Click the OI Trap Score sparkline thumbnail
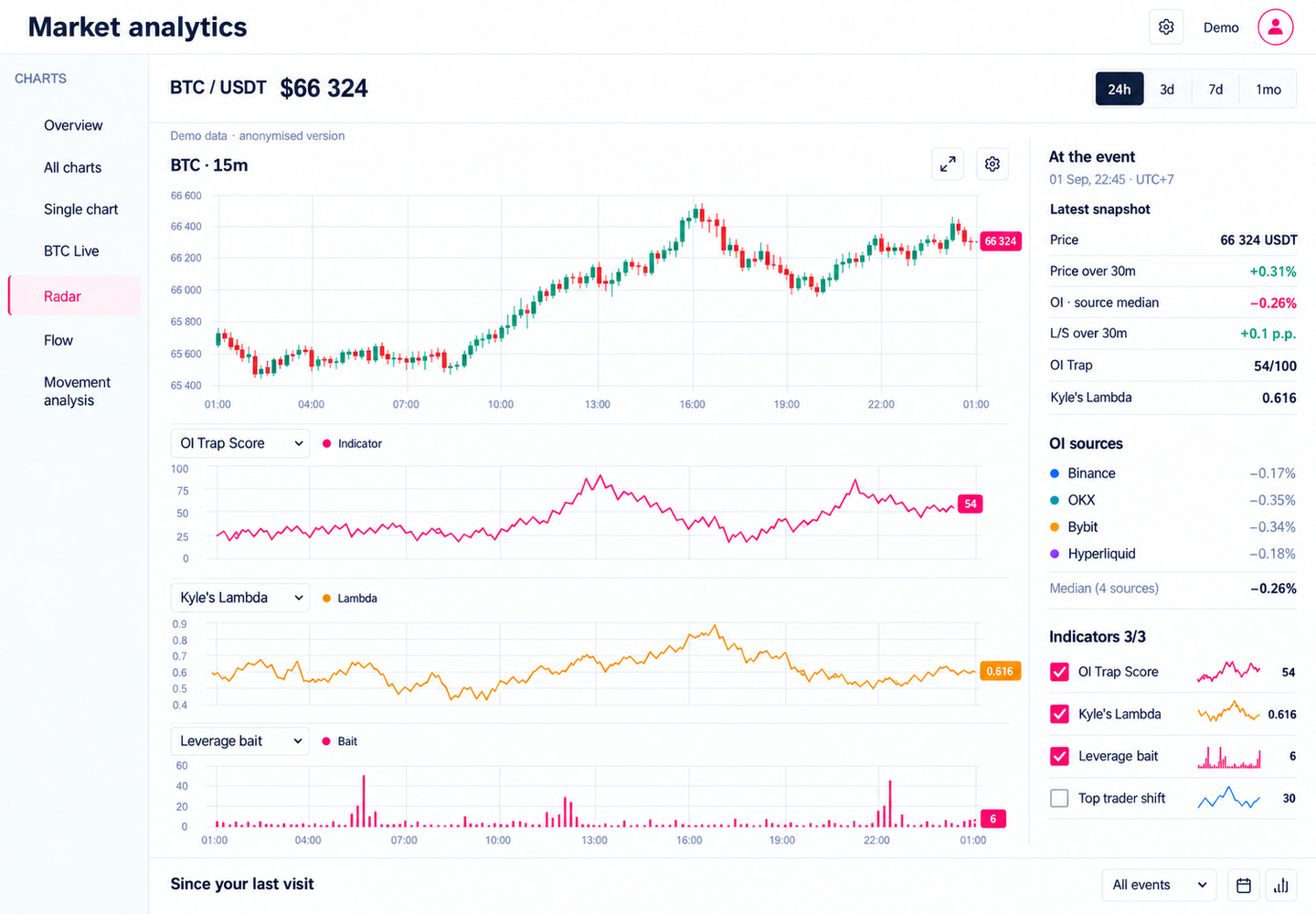 pyautogui.click(x=1229, y=672)
